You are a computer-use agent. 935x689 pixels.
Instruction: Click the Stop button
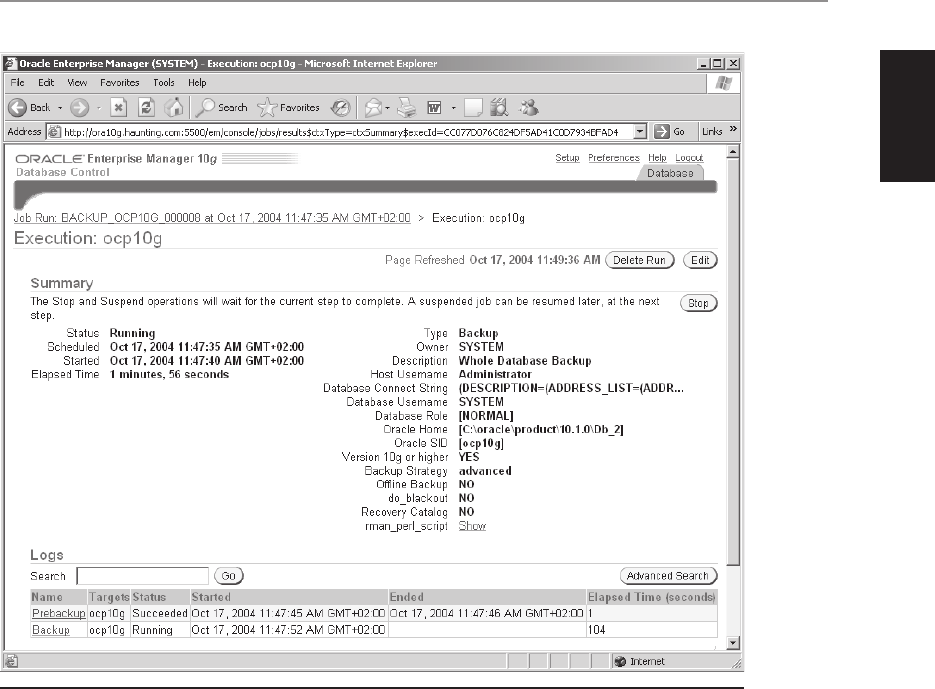click(x=698, y=303)
